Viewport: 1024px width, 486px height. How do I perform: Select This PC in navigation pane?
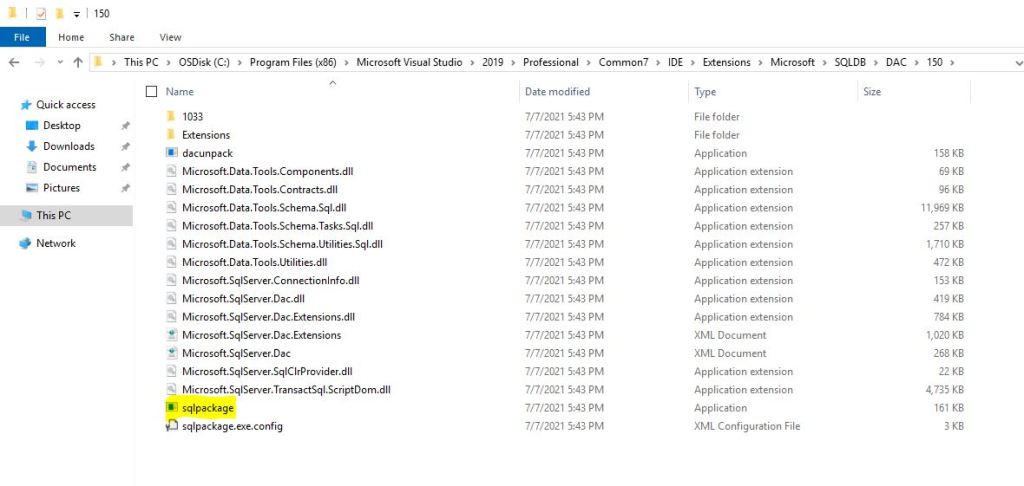pyautogui.click(x=53, y=215)
